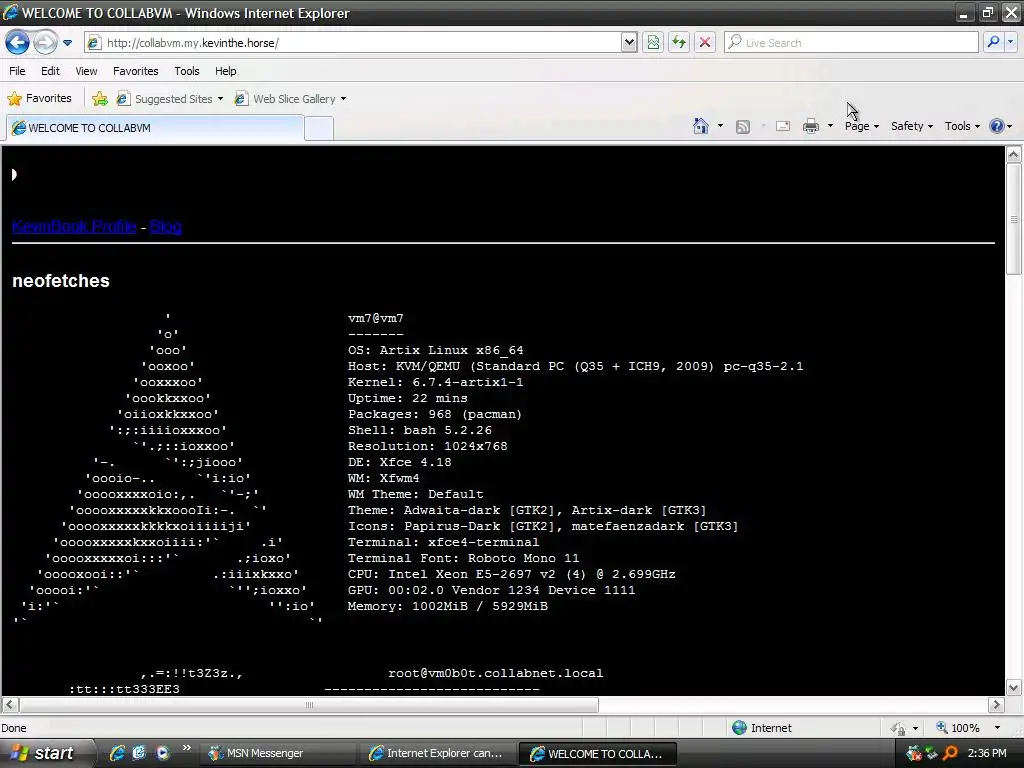This screenshot has height=768, width=1024.
Task: Click the Read Mail icon
Action: click(x=783, y=126)
